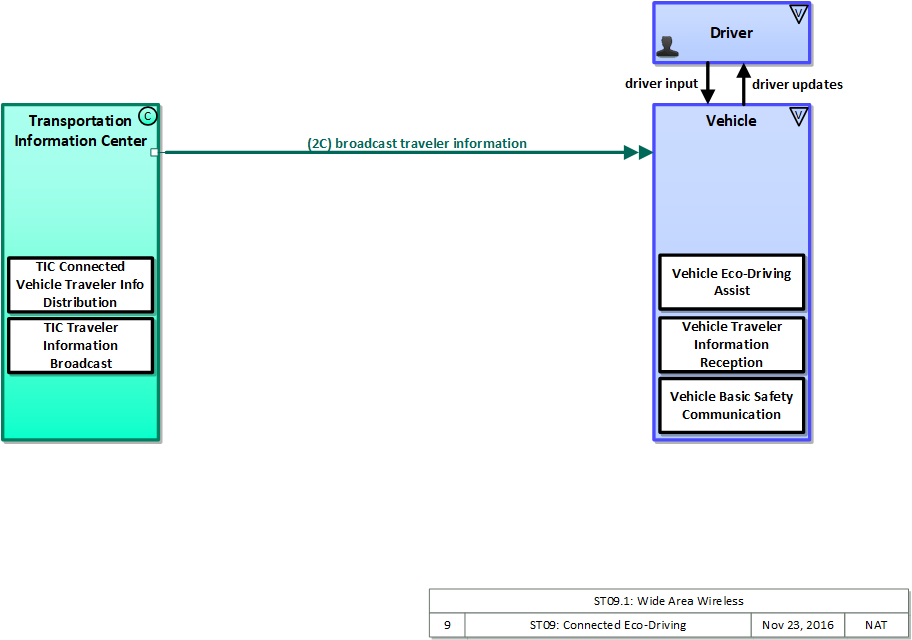This screenshot has width=912, height=640.
Task: Click the triangle V icon in Driver box
Action: [797, 14]
